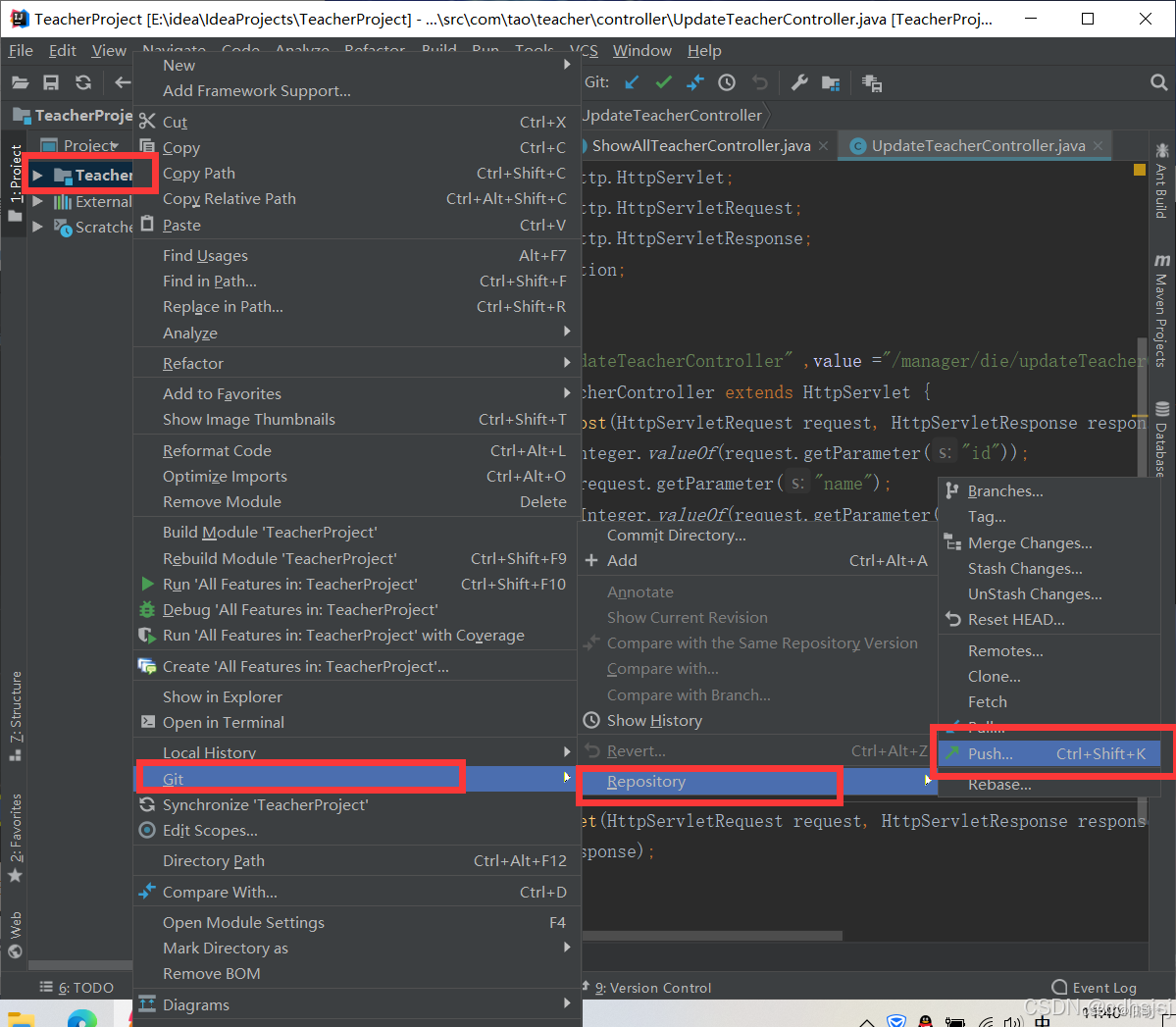The width and height of the screenshot is (1176, 1027).
Task: Expand the Add to Favorites submenu
Action: pos(357,393)
